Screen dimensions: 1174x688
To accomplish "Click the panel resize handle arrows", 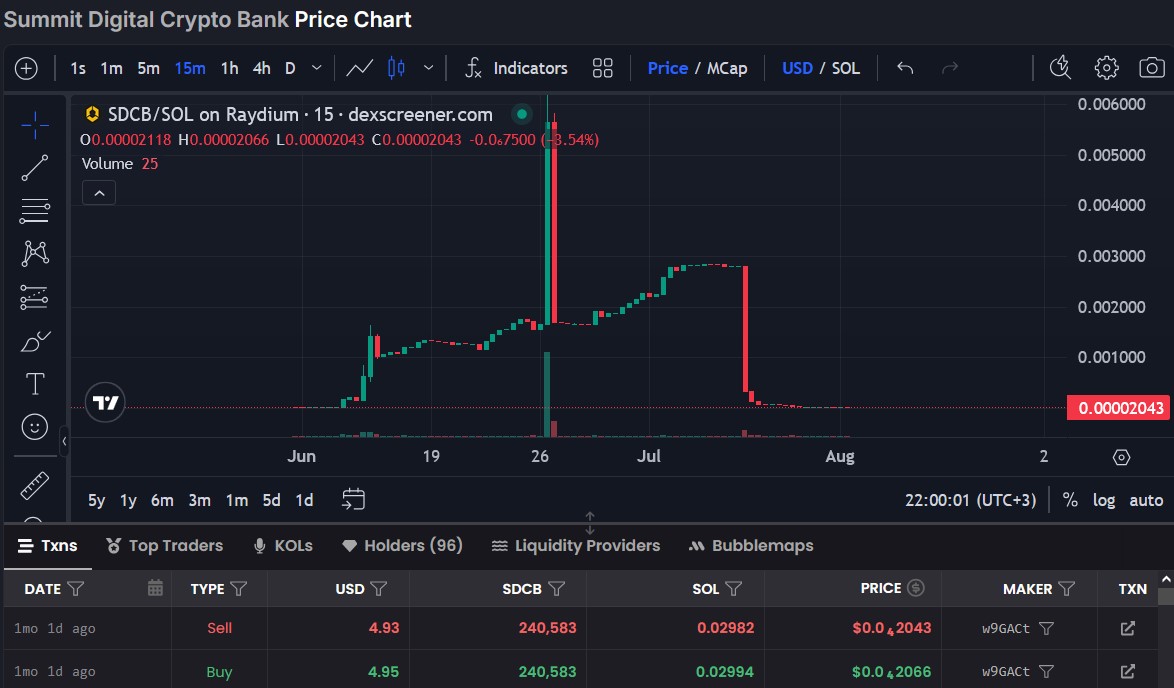I will [x=590, y=523].
